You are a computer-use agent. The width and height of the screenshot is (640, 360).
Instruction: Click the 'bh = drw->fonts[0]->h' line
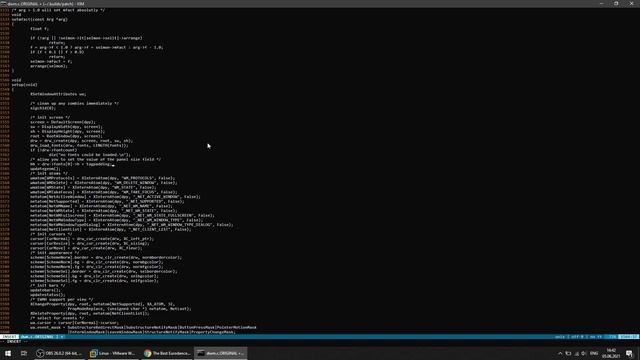[71, 164]
